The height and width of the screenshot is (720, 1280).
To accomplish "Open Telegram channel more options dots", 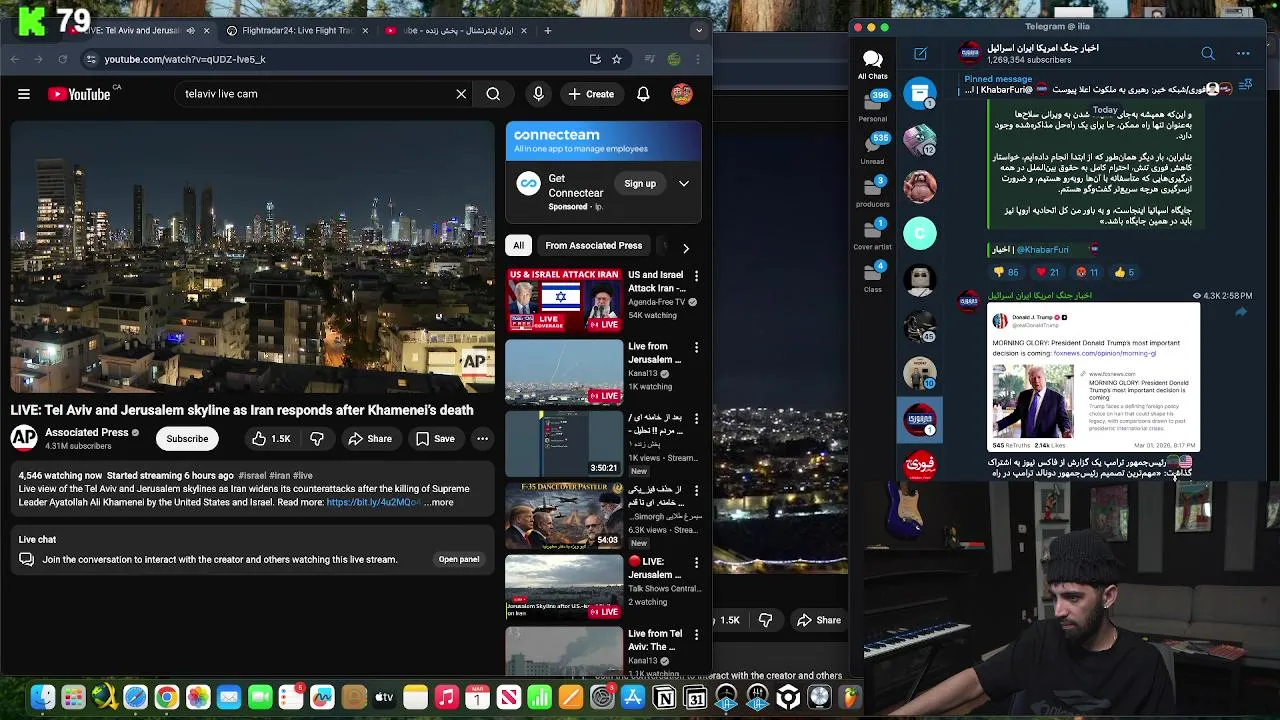I will pos(1243,53).
